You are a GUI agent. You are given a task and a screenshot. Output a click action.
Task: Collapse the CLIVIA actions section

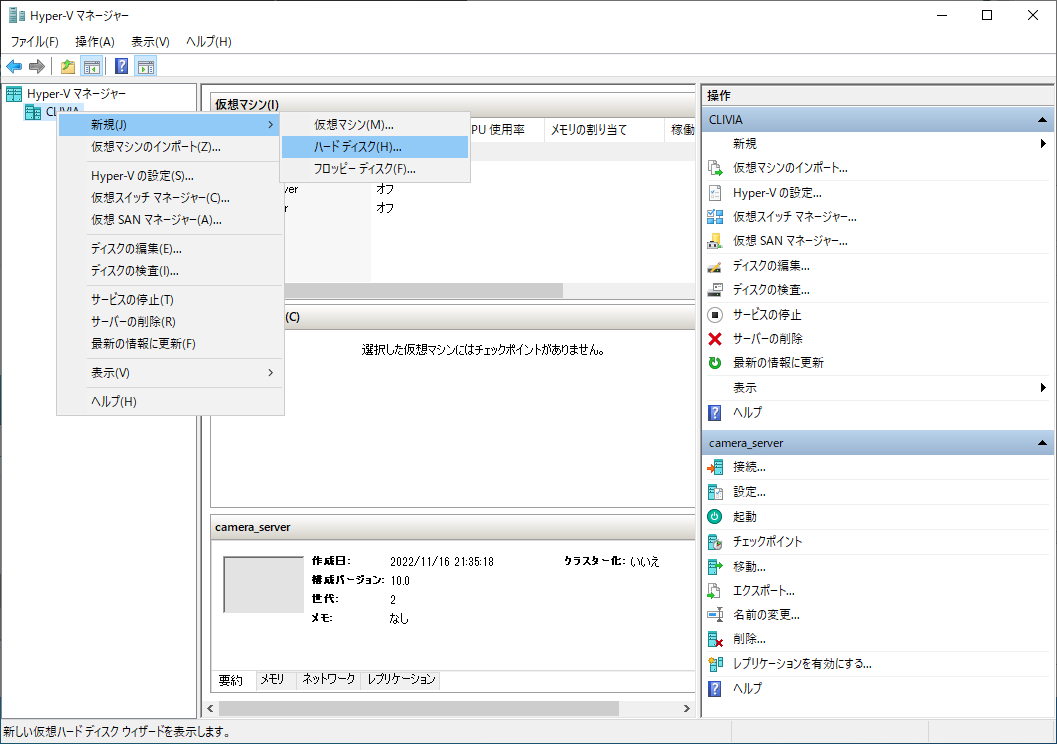(1042, 120)
